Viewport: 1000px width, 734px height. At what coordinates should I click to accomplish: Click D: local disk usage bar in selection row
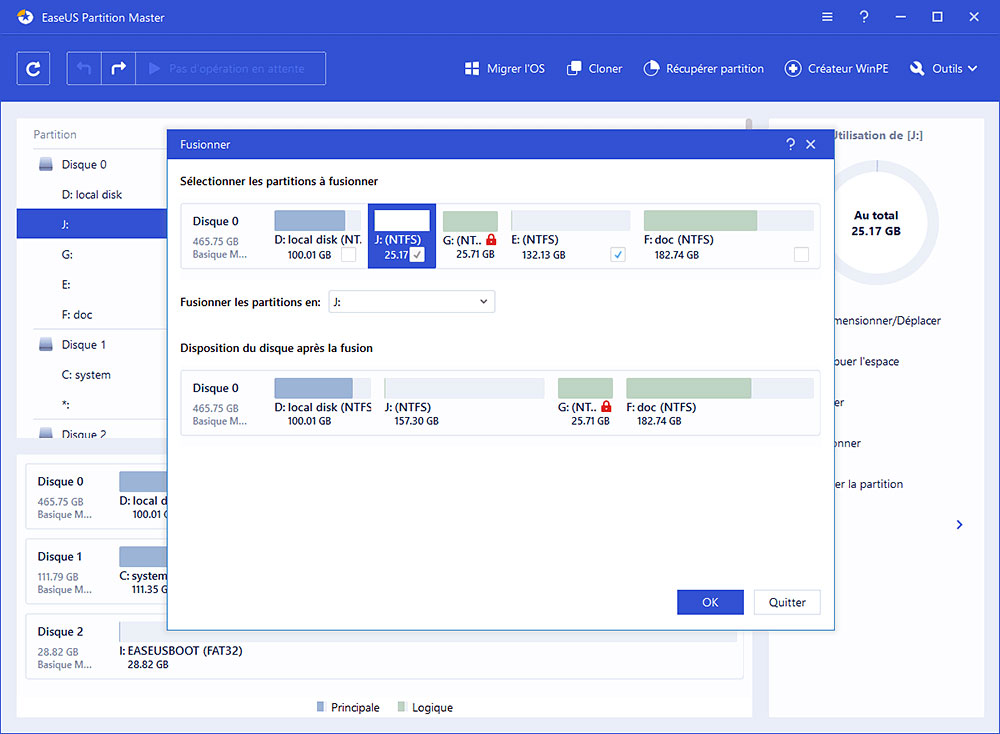click(318, 221)
